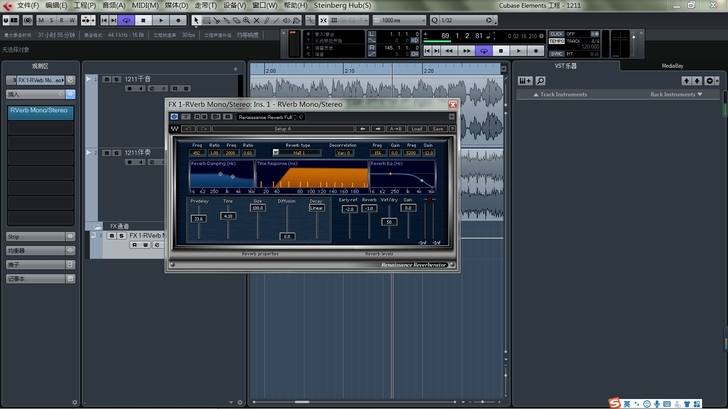Screen dimensions: 728x409
Task: Expand the Strip section in inspector
Action: click(40, 237)
